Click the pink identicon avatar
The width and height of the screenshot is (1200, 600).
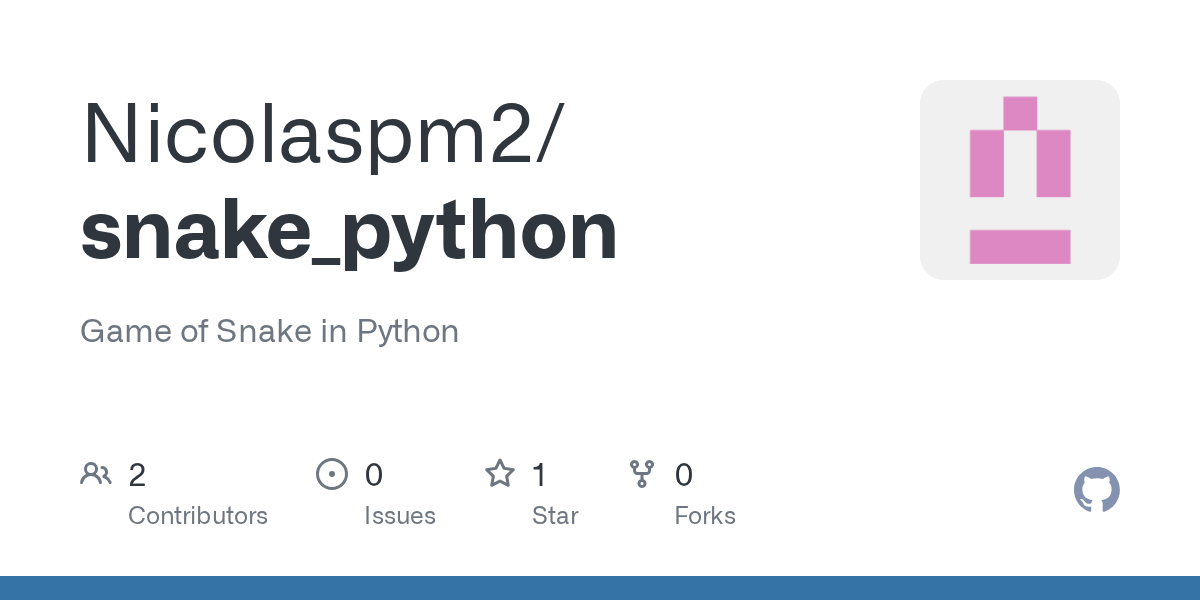click(1020, 180)
